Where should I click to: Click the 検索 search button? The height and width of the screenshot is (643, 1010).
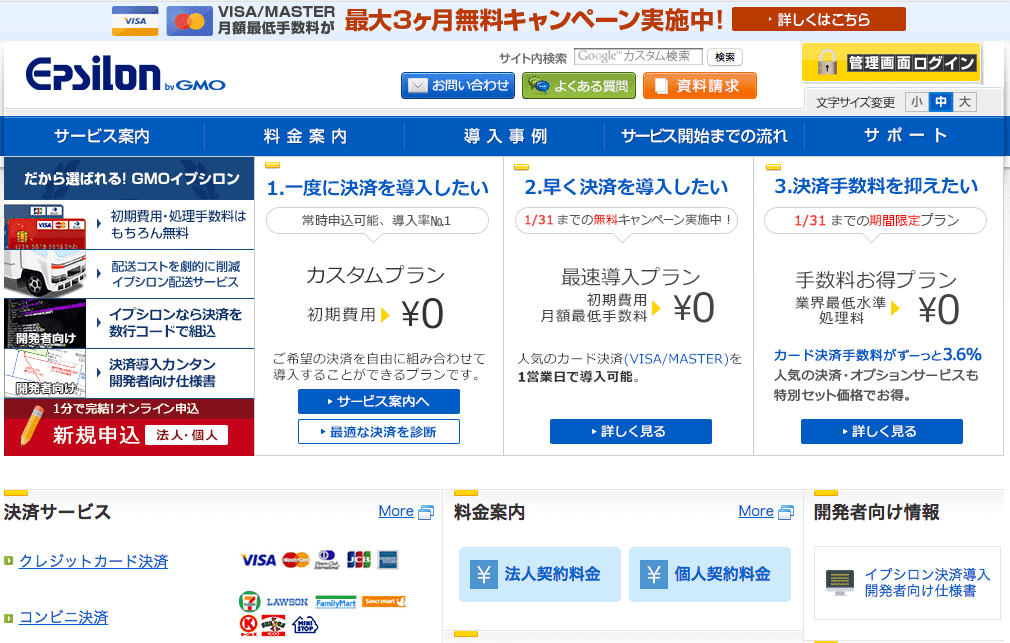click(725, 57)
